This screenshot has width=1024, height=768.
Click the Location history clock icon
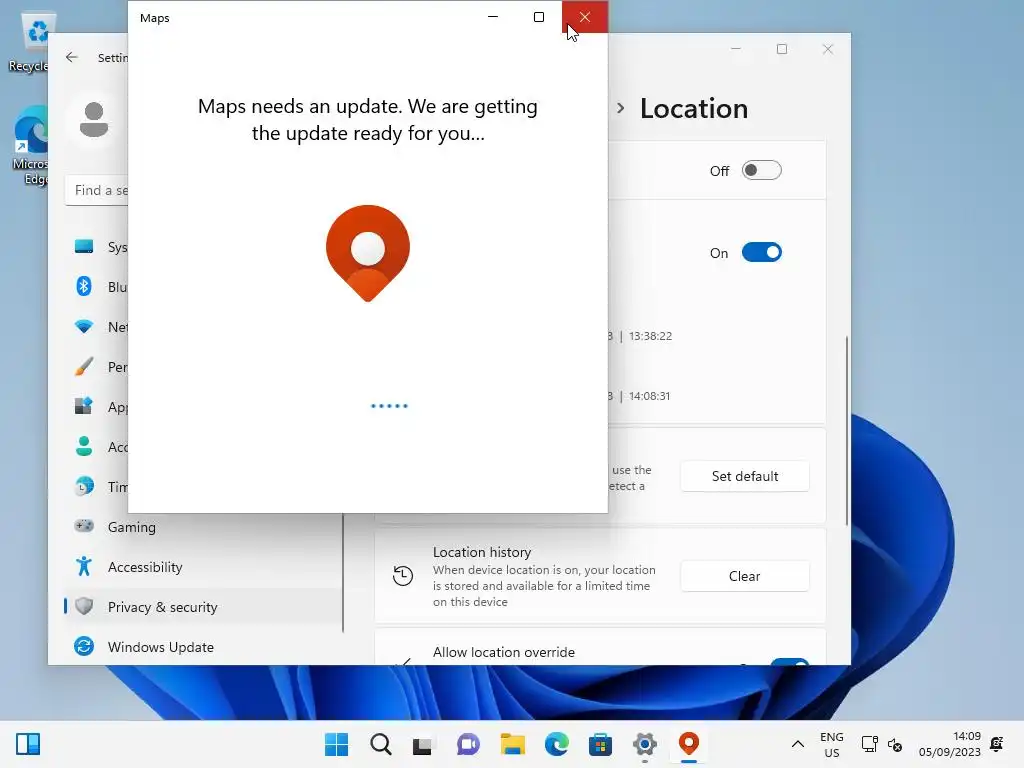[403, 576]
